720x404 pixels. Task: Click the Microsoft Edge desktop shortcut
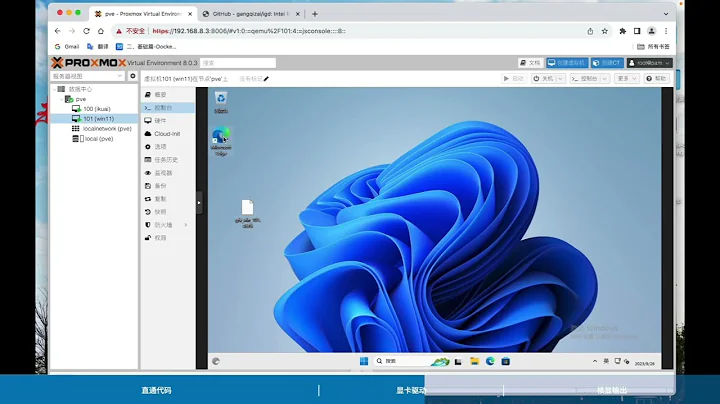pos(221,141)
